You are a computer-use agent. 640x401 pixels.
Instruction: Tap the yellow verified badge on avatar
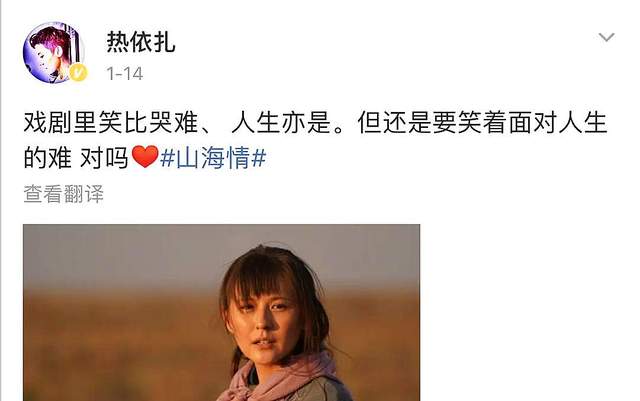point(78,73)
